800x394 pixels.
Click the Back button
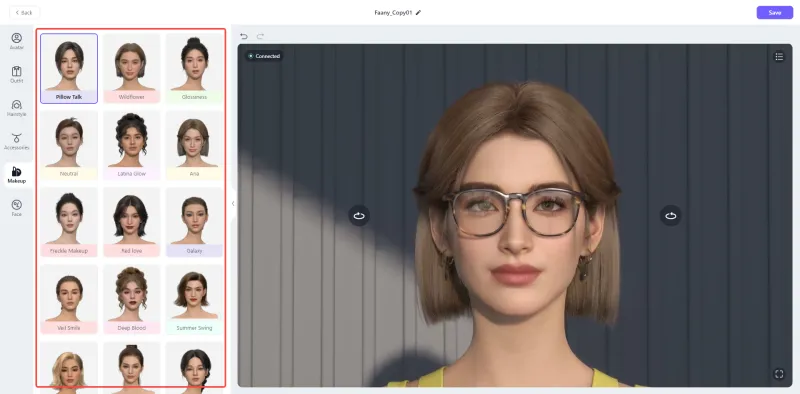point(24,12)
